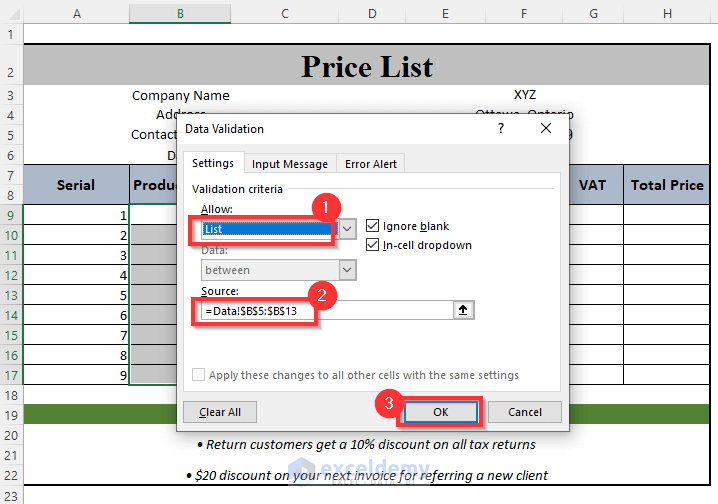Screen dimensions: 718x504
Task: Click the Total Price header cell
Action: click(667, 184)
